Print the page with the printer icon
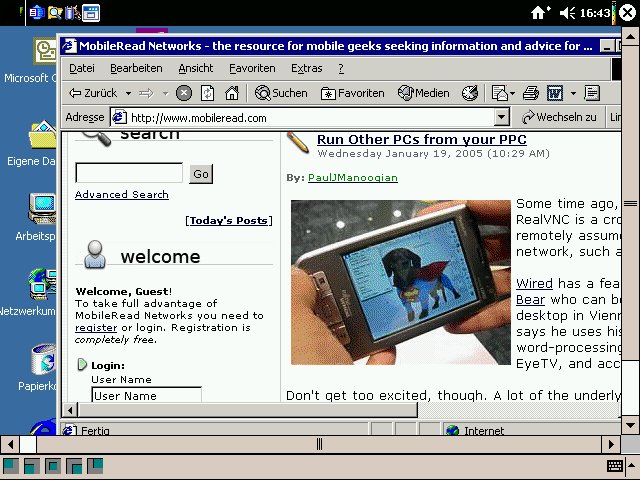 531,93
